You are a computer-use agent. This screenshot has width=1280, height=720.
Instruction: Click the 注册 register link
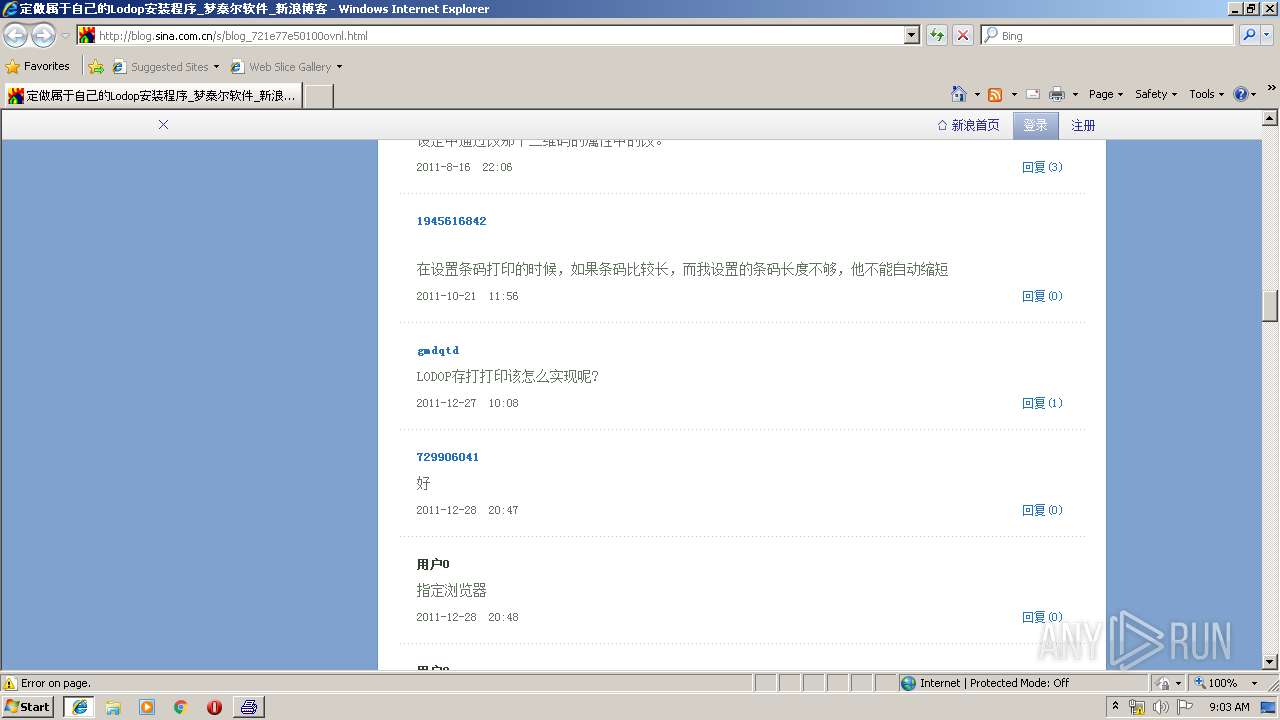pos(1083,125)
